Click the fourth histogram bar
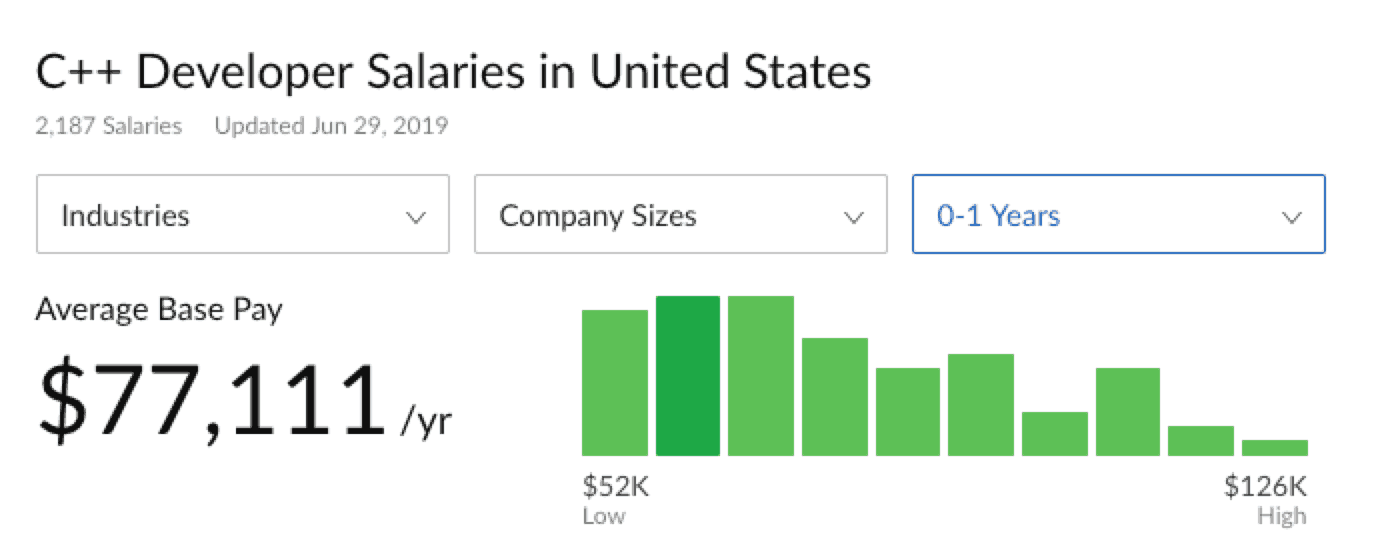Viewport: 1376px width, 546px height. 835,397
